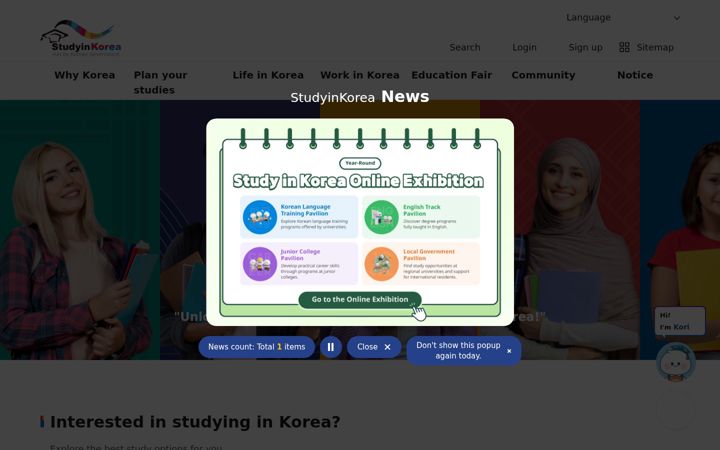Open the Education Fair menu

coord(451,75)
